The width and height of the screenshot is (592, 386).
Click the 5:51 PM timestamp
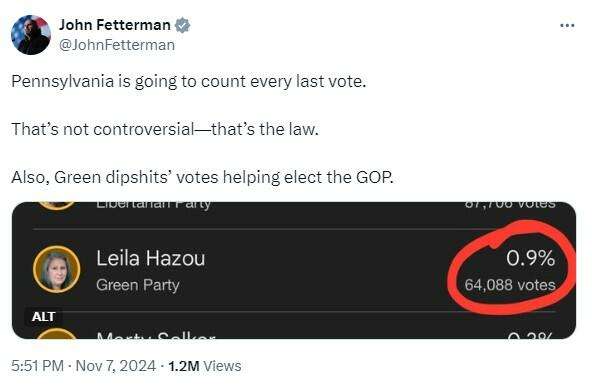(x=37, y=366)
